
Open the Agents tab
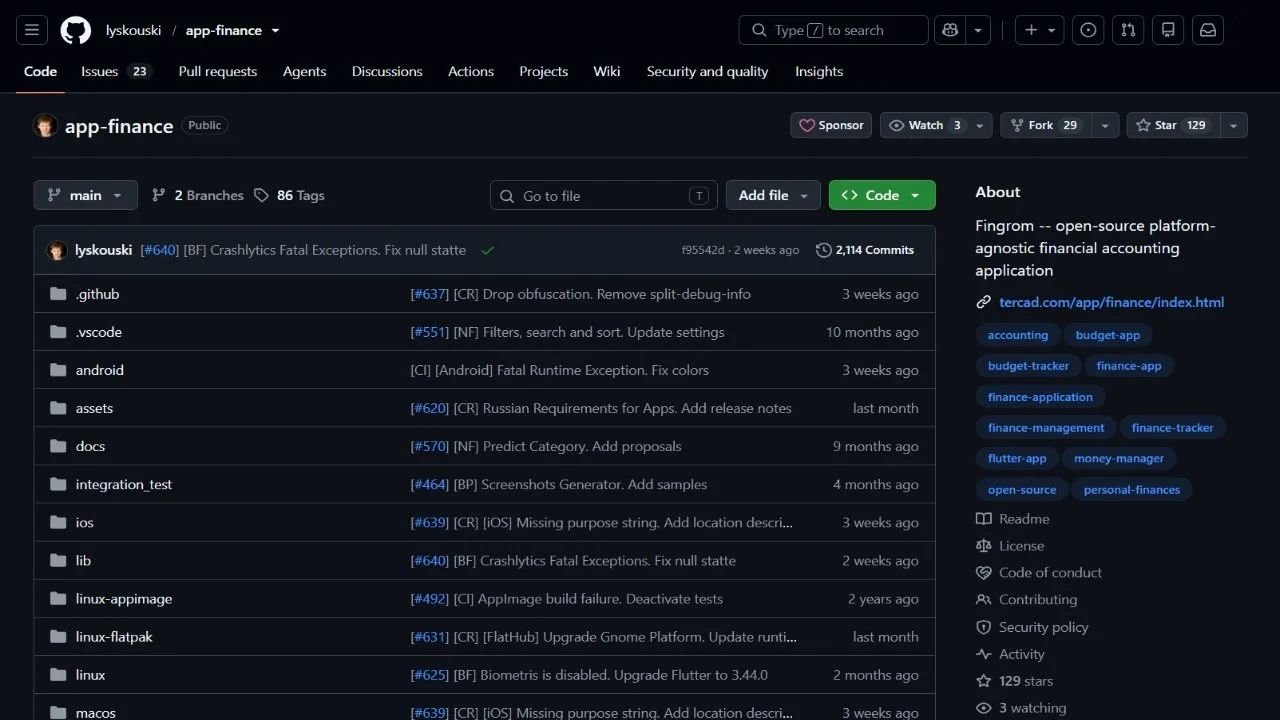click(304, 71)
